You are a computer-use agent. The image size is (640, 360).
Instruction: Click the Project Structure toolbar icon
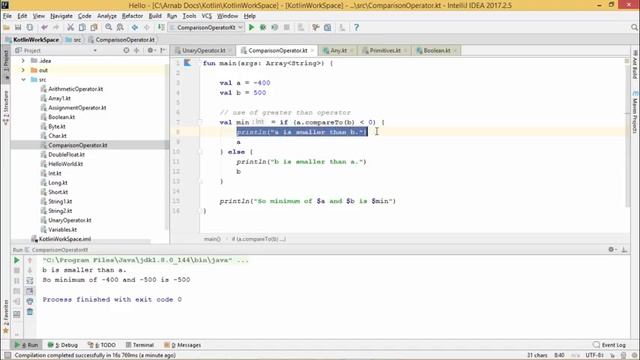tap(327, 27)
